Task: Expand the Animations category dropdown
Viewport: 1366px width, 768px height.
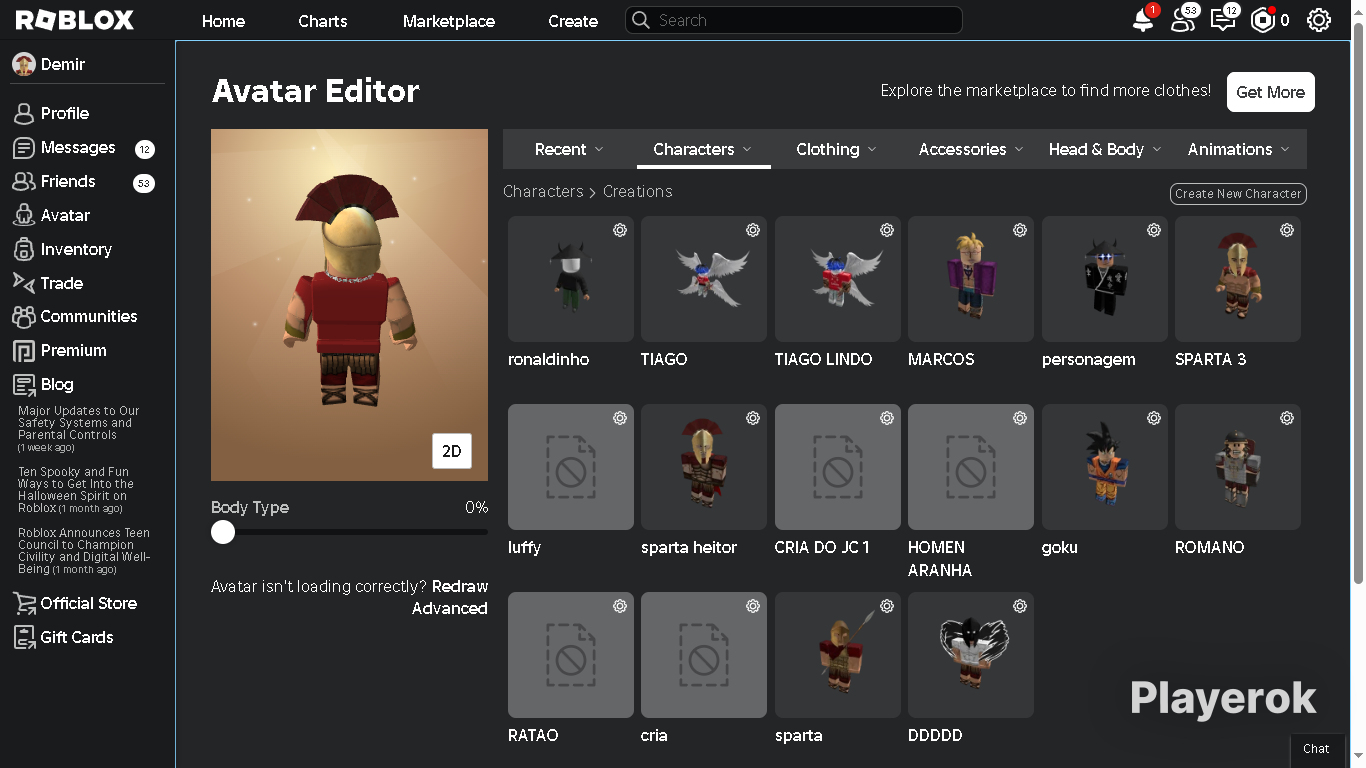Action: click(x=1239, y=149)
